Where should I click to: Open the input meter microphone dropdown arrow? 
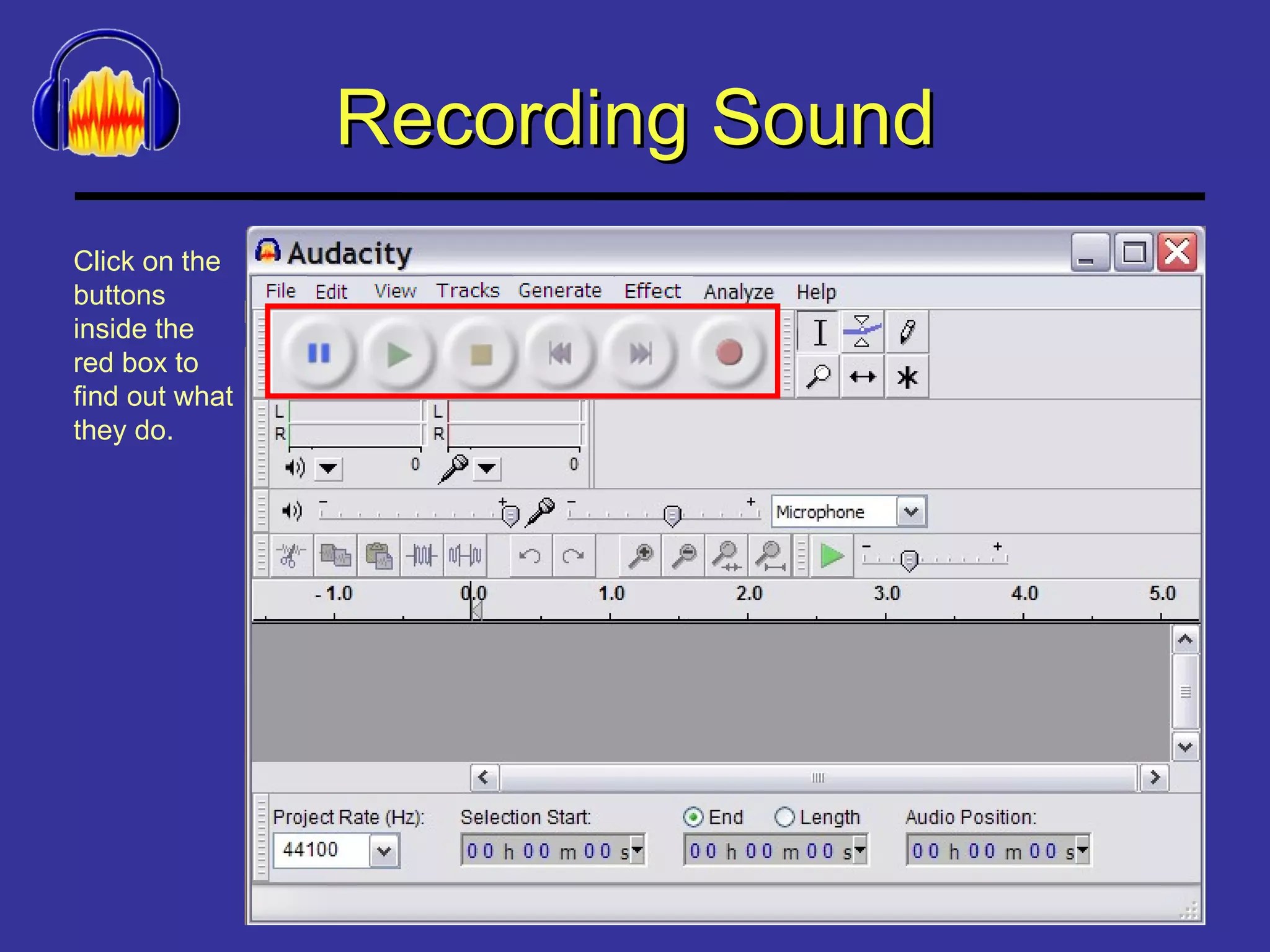pos(487,468)
